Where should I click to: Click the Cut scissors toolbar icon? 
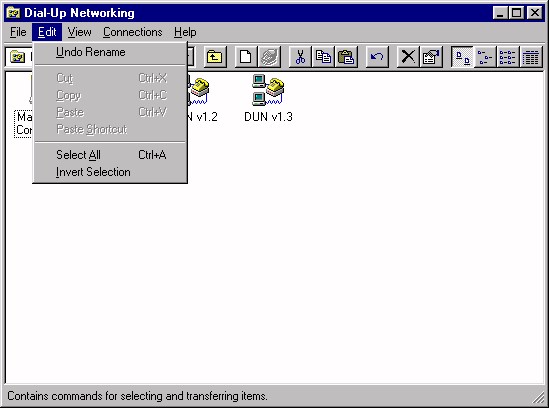[300, 57]
